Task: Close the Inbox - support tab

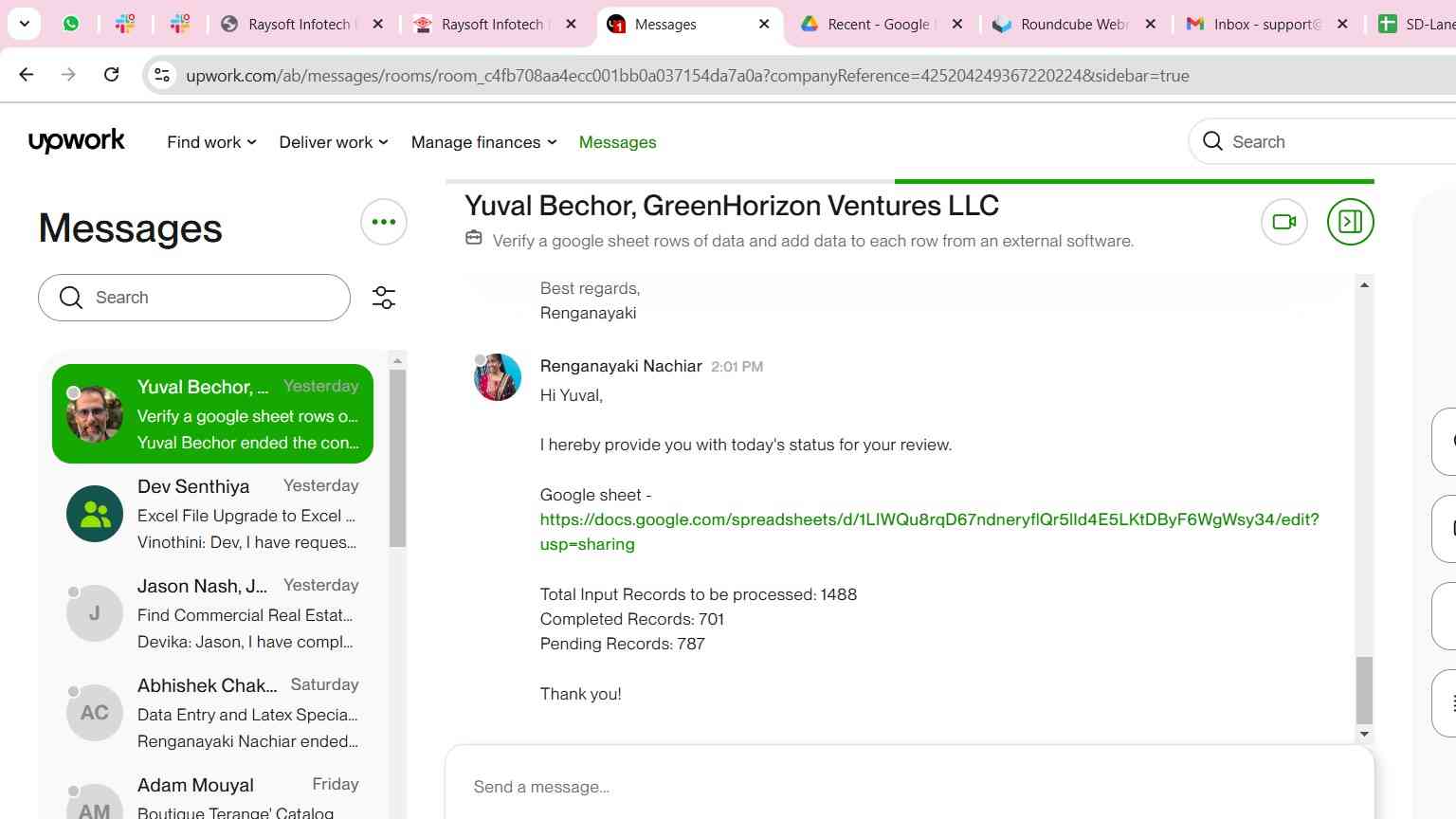Action: click(1342, 24)
